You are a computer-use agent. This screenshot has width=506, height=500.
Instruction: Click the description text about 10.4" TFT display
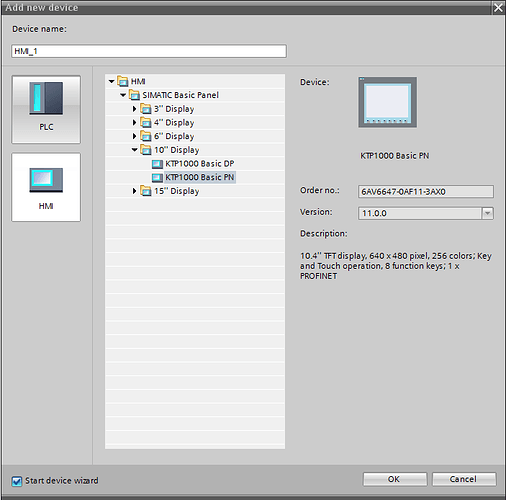coord(396,266)
